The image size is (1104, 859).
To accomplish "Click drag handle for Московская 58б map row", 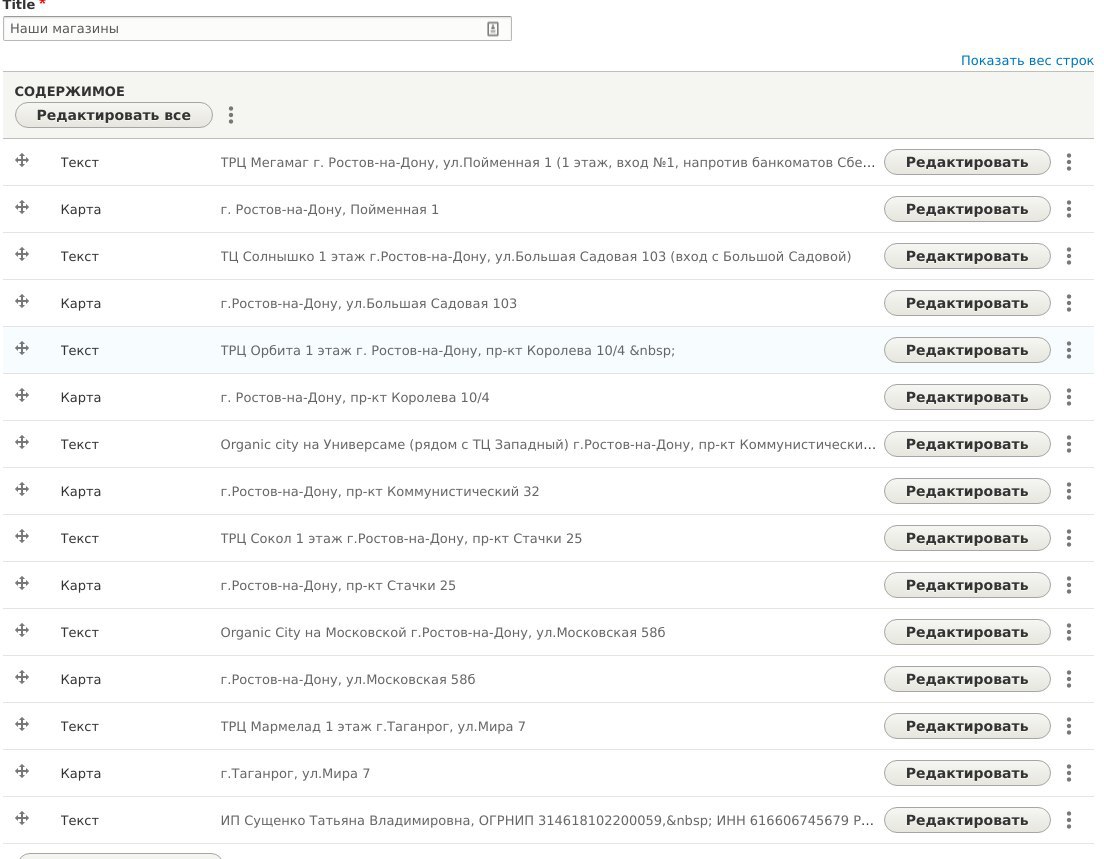I will [x=22, y=677].
